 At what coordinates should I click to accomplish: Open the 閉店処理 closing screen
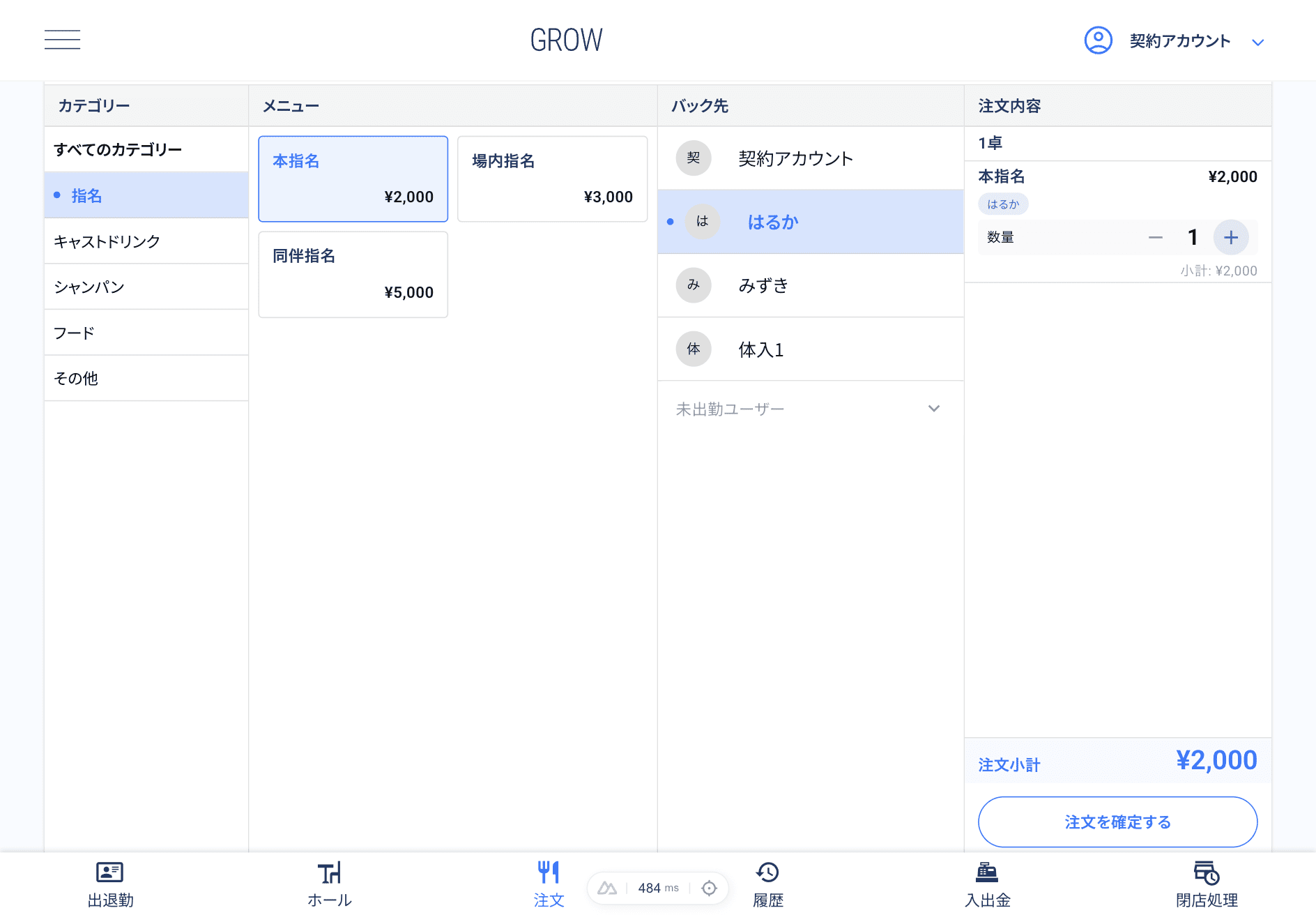click(x=1207, y=884)
